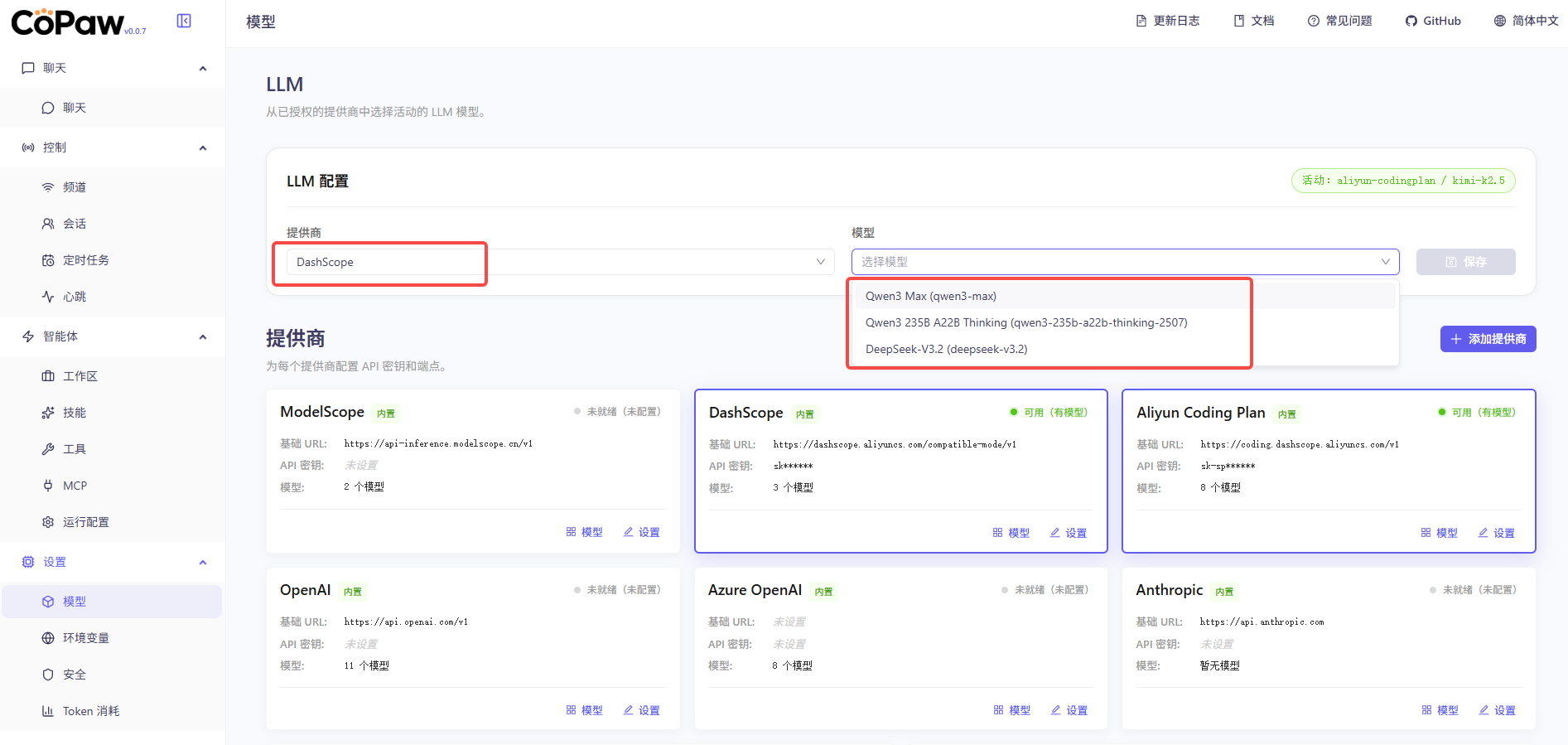Open 设置 settings for OpenAI card
The height and width of the screenshot is (745, 1568).
point(641,710)
